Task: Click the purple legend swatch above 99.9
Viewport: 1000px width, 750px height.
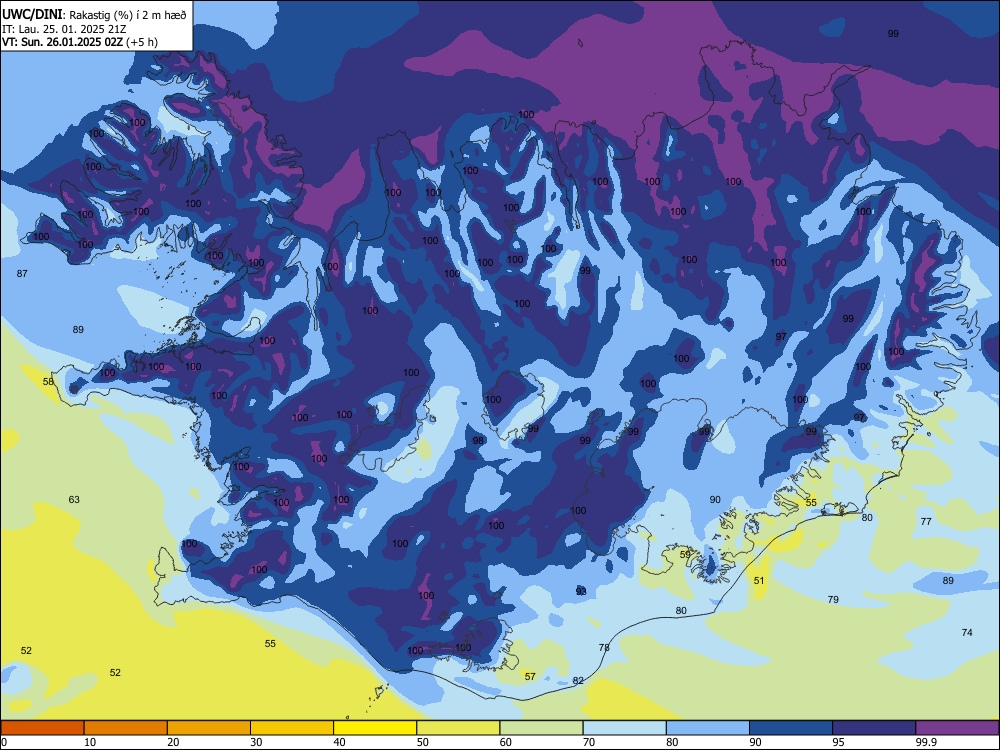Action: [957, 728]
